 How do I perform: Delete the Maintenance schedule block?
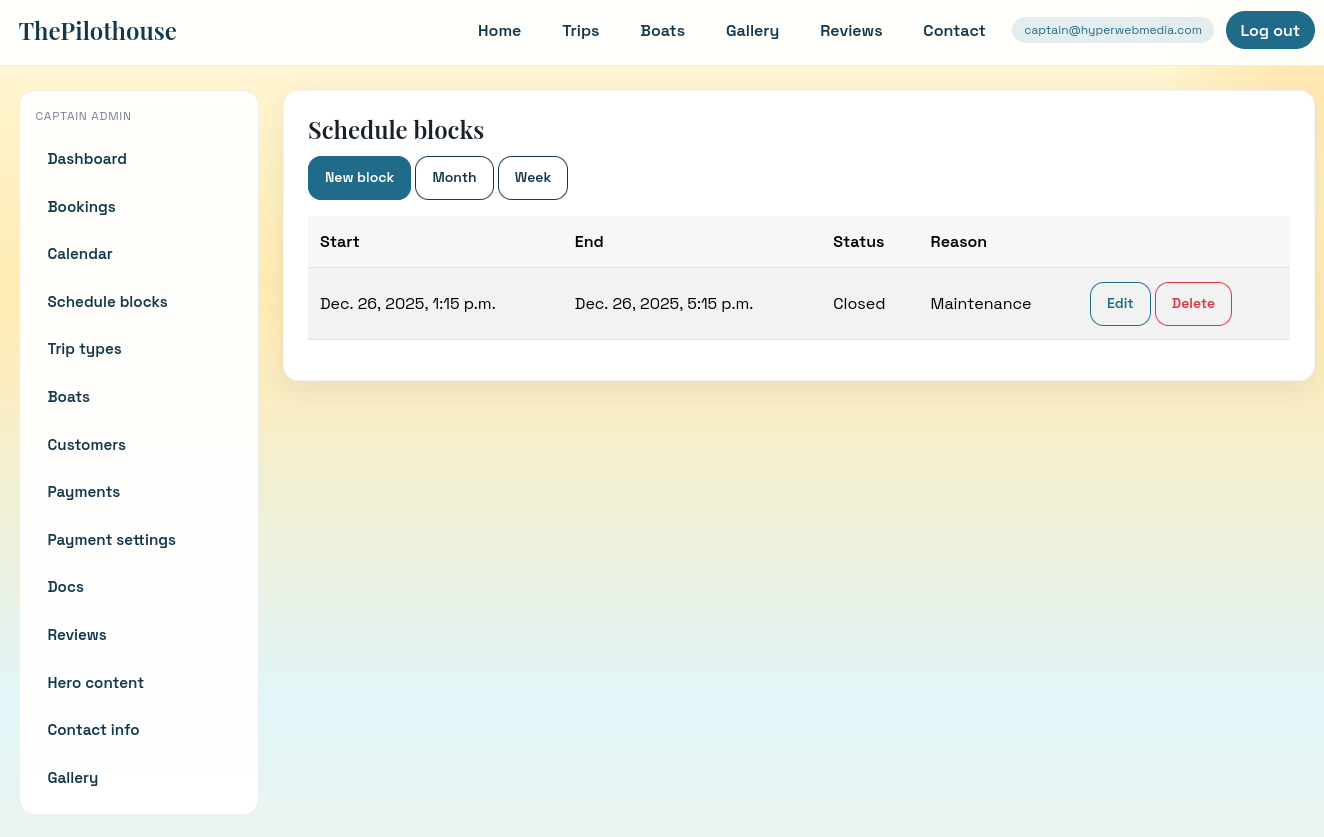pyautogui.click(x=1193, y=303)
